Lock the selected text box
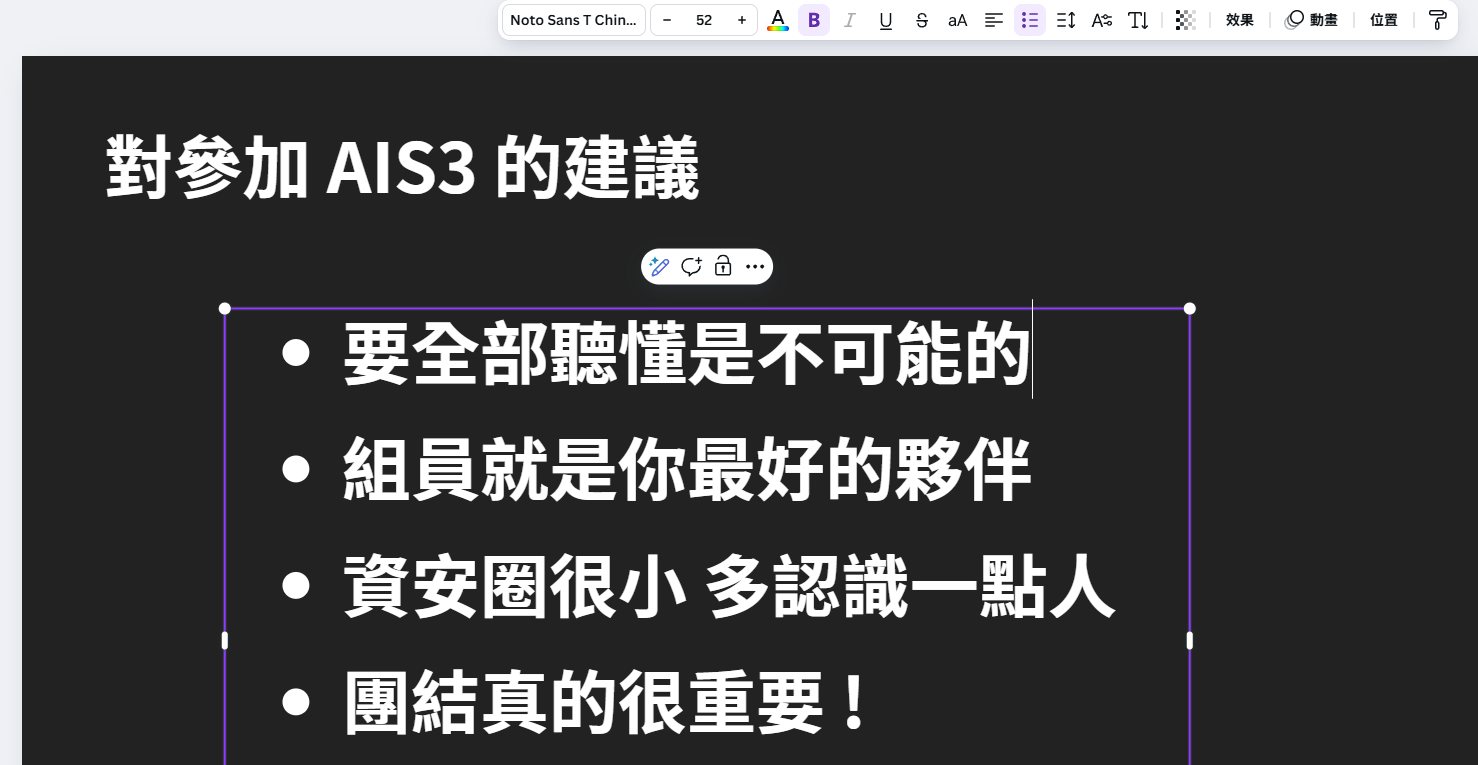The height and width of the screenshot is (765, 1478). (x=723, y=266)
